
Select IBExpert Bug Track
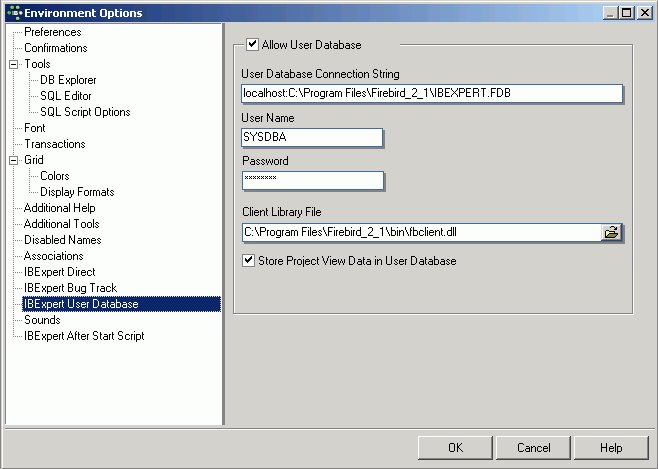[70, 288]
